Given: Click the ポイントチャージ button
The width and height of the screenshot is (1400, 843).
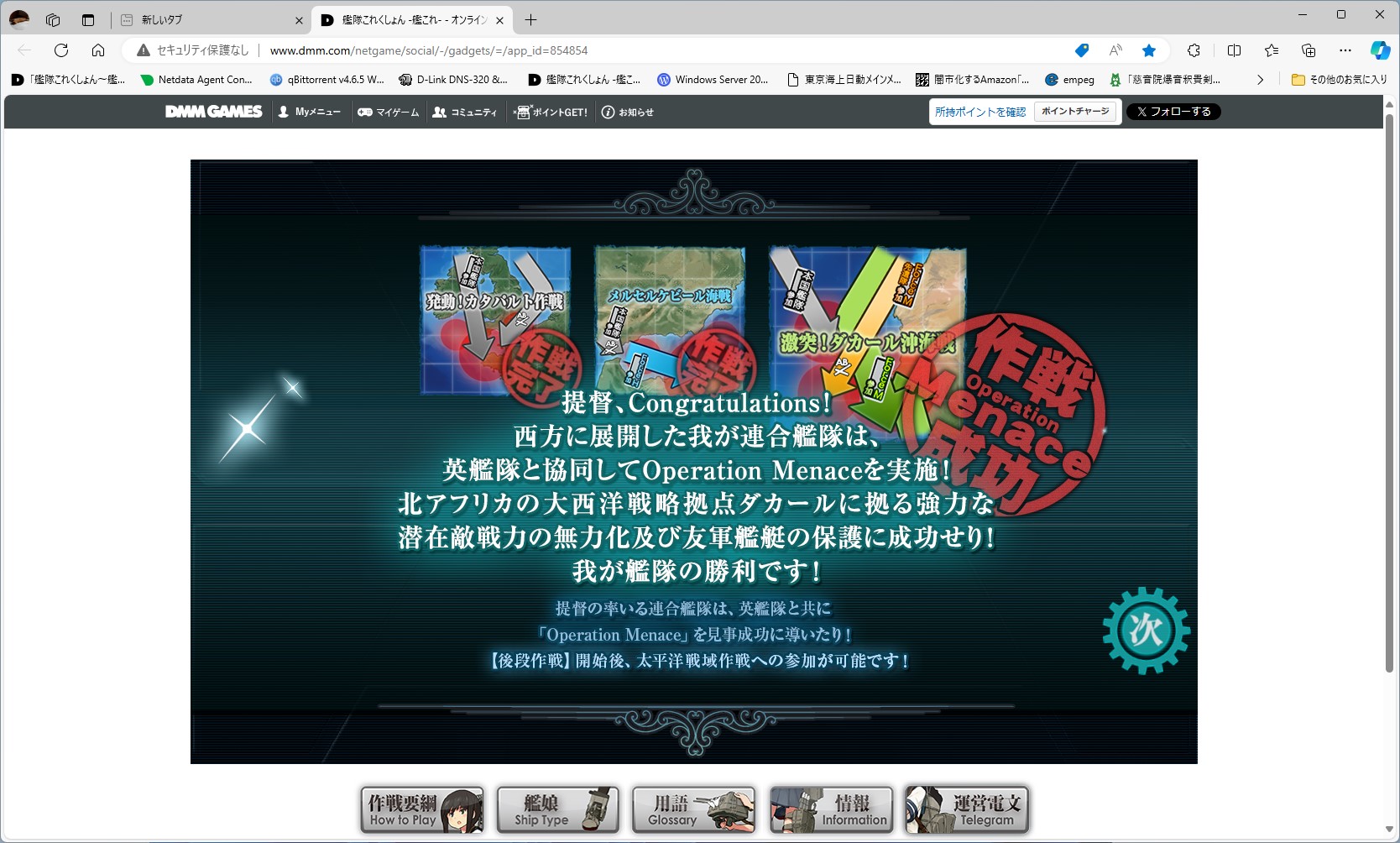Looking at the screenshot, I should [1075, 112].
